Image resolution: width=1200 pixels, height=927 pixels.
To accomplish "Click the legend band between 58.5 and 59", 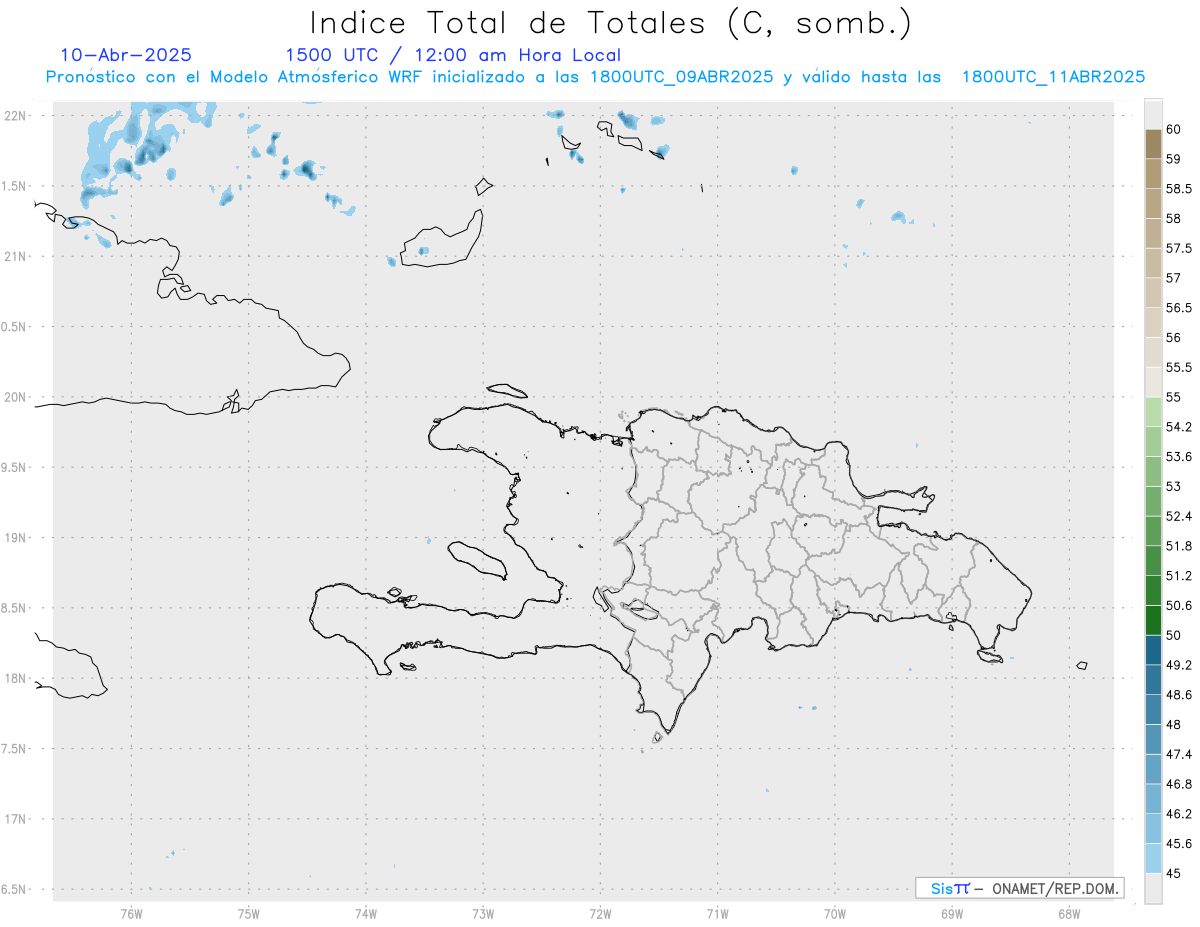I will tap(1153, 174).
